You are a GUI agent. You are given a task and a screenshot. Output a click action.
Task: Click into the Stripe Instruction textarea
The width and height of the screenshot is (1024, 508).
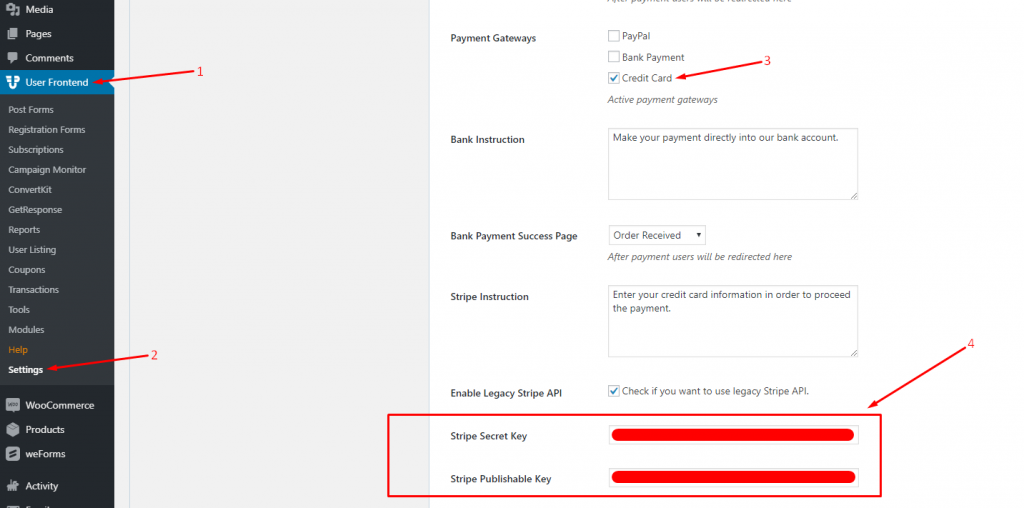point(733,321)
